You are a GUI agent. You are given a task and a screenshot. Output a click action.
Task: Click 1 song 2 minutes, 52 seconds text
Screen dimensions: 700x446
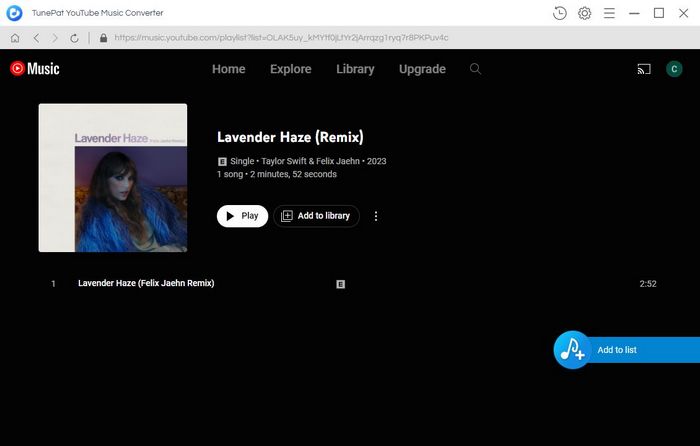tap(277, 174)
